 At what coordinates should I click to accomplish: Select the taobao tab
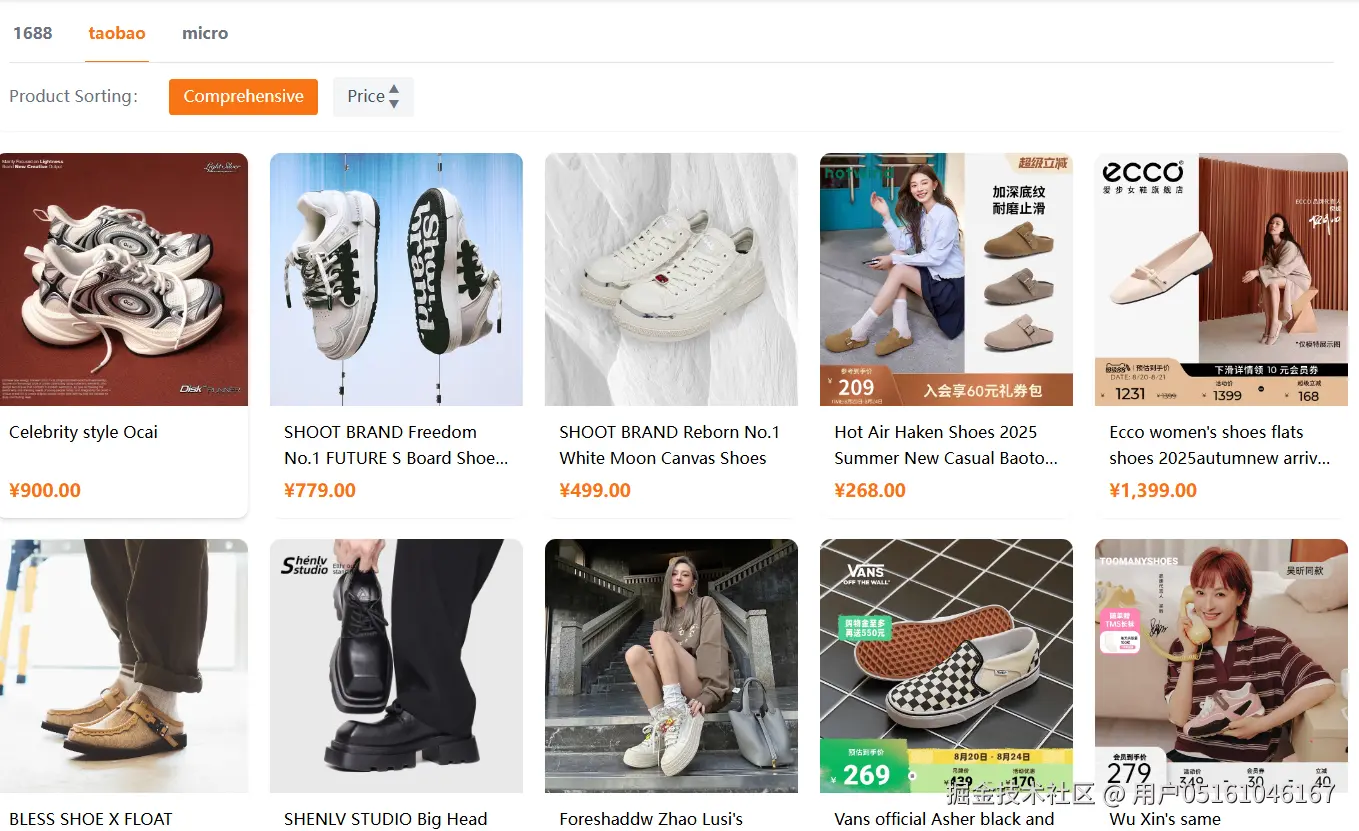[x=117, y=33]
